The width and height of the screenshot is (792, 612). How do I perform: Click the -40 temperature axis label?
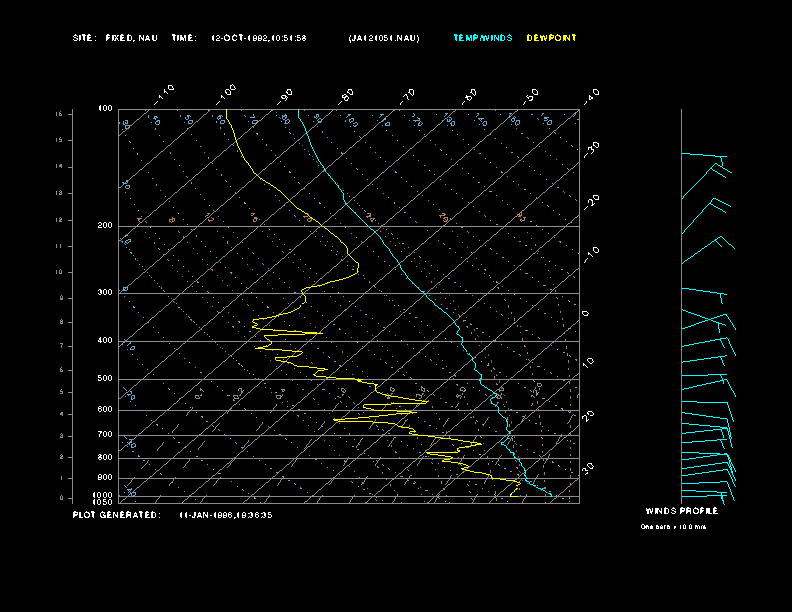tap(590, 95)
